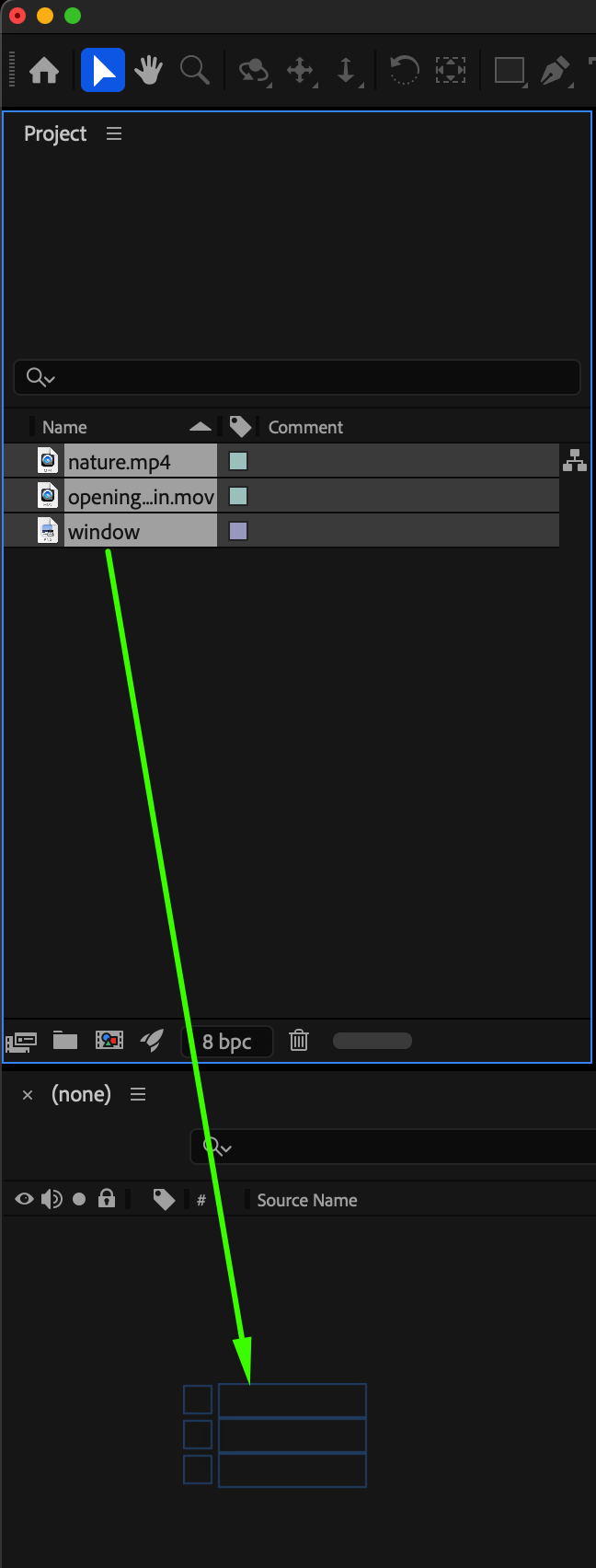This screenshot has width=596, height=1568.
Task: Select the Pen tool
Action: click(x=555, y=71)
